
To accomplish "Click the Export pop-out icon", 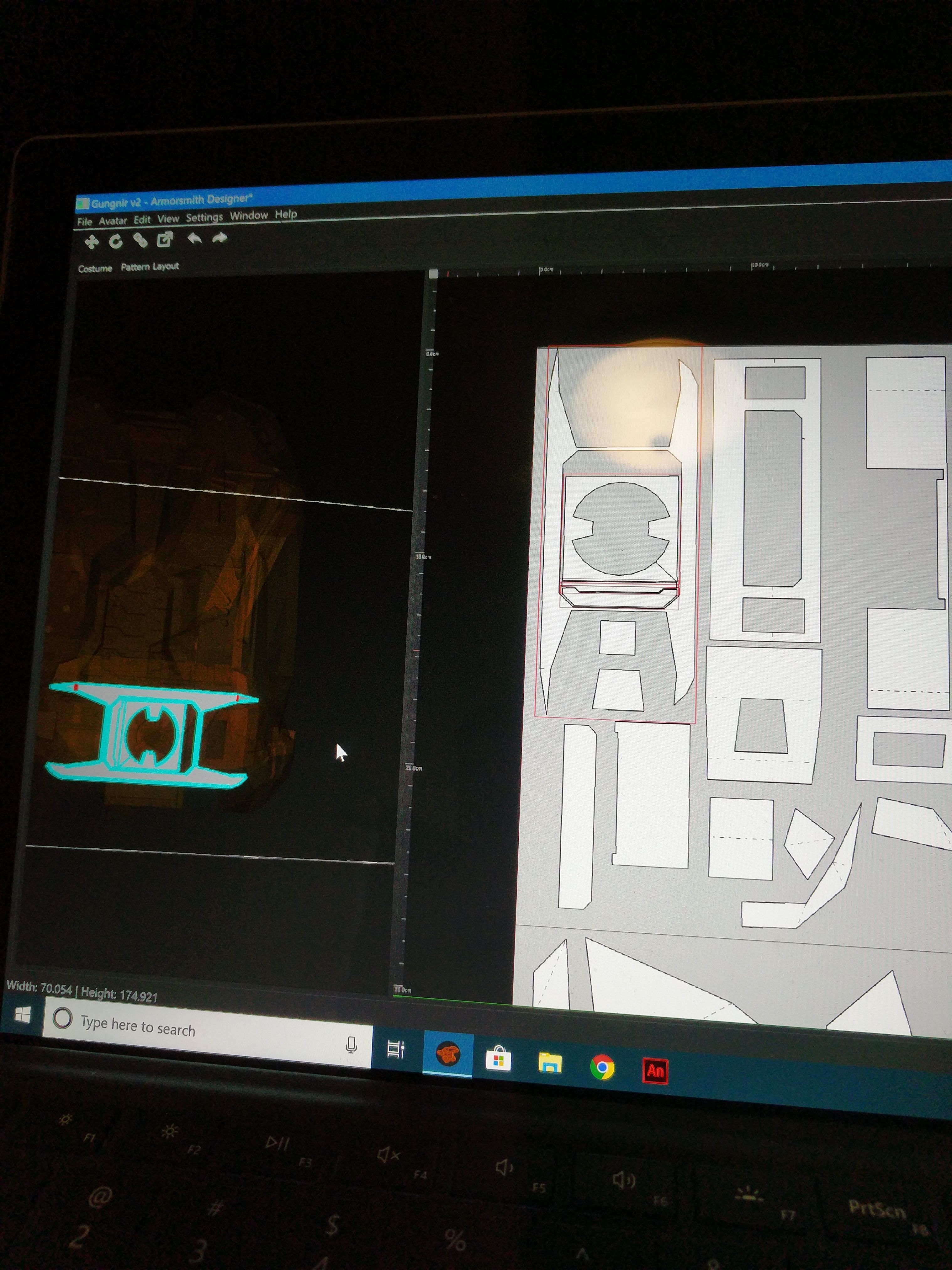I will tap(165, 239).
